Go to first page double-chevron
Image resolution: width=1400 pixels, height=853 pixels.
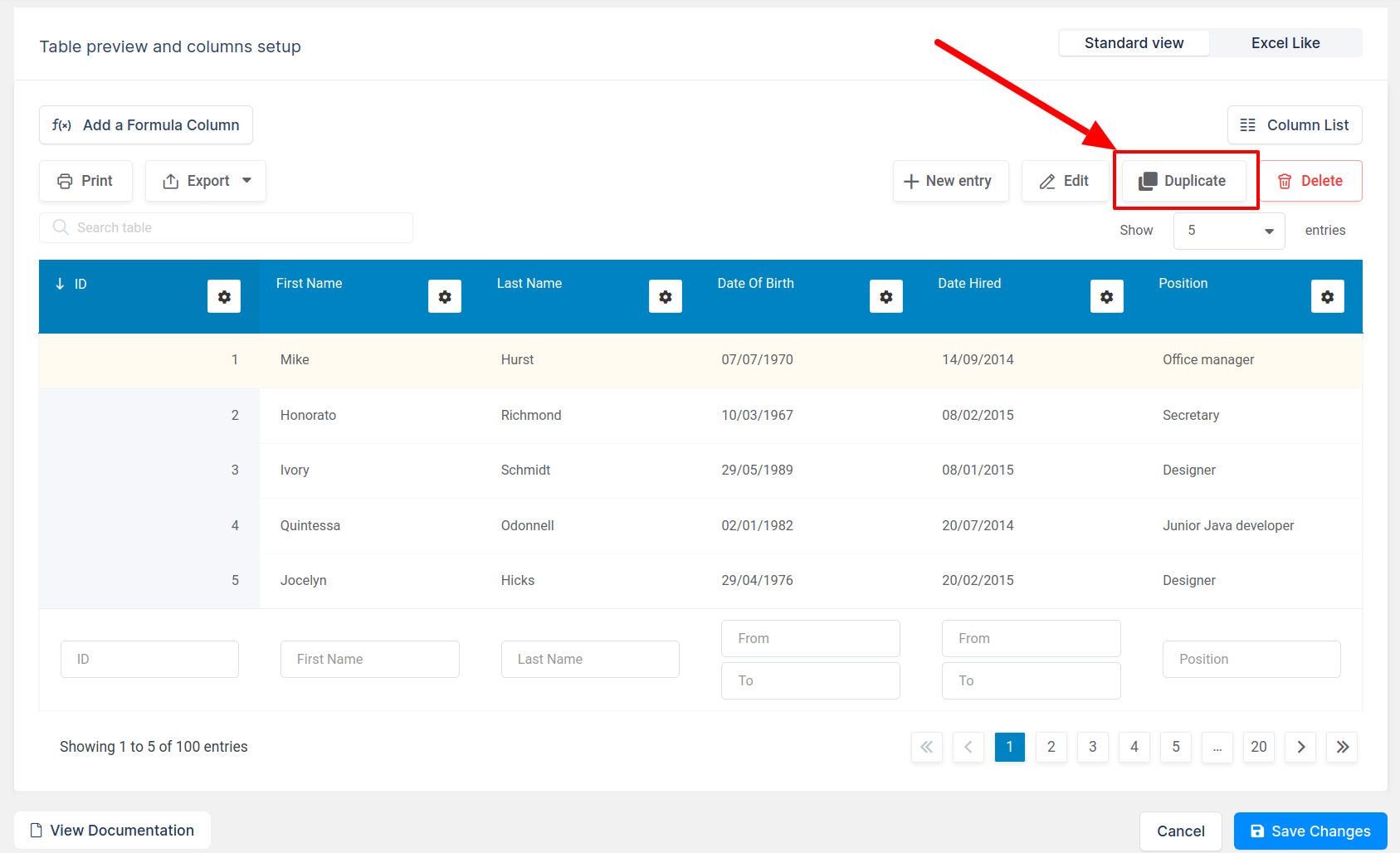click(x=927, y=747)
